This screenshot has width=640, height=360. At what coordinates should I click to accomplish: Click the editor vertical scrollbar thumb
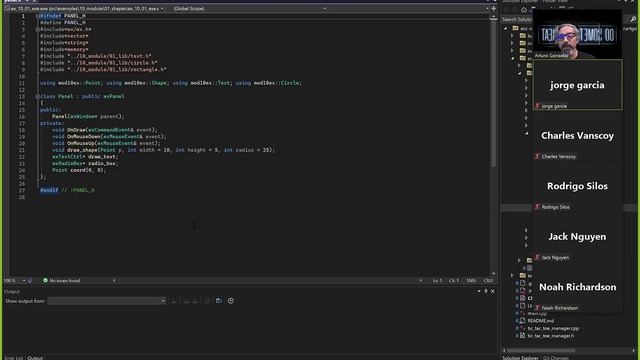tap(493, 94)
